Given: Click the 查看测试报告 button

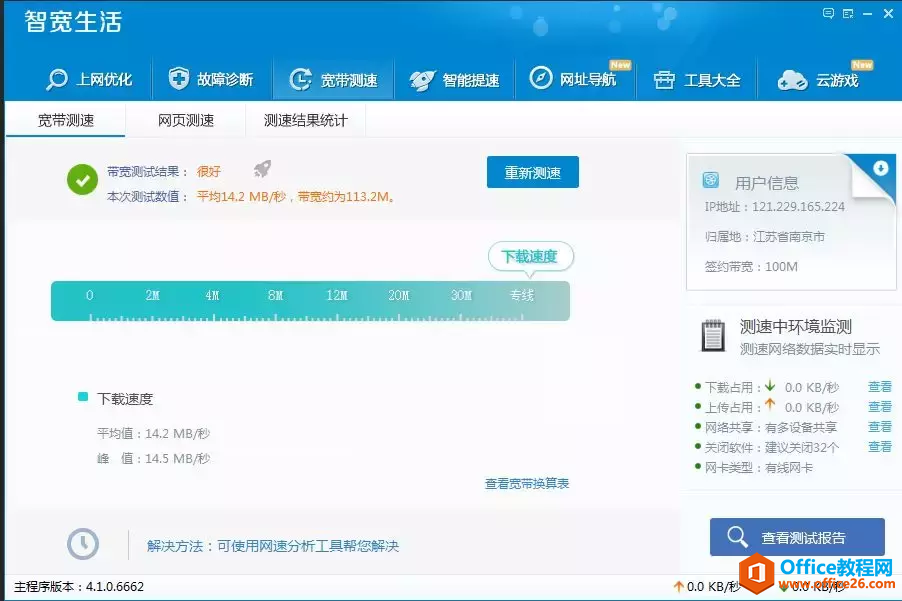Looking at the screenshot, I should pos(797,537).
